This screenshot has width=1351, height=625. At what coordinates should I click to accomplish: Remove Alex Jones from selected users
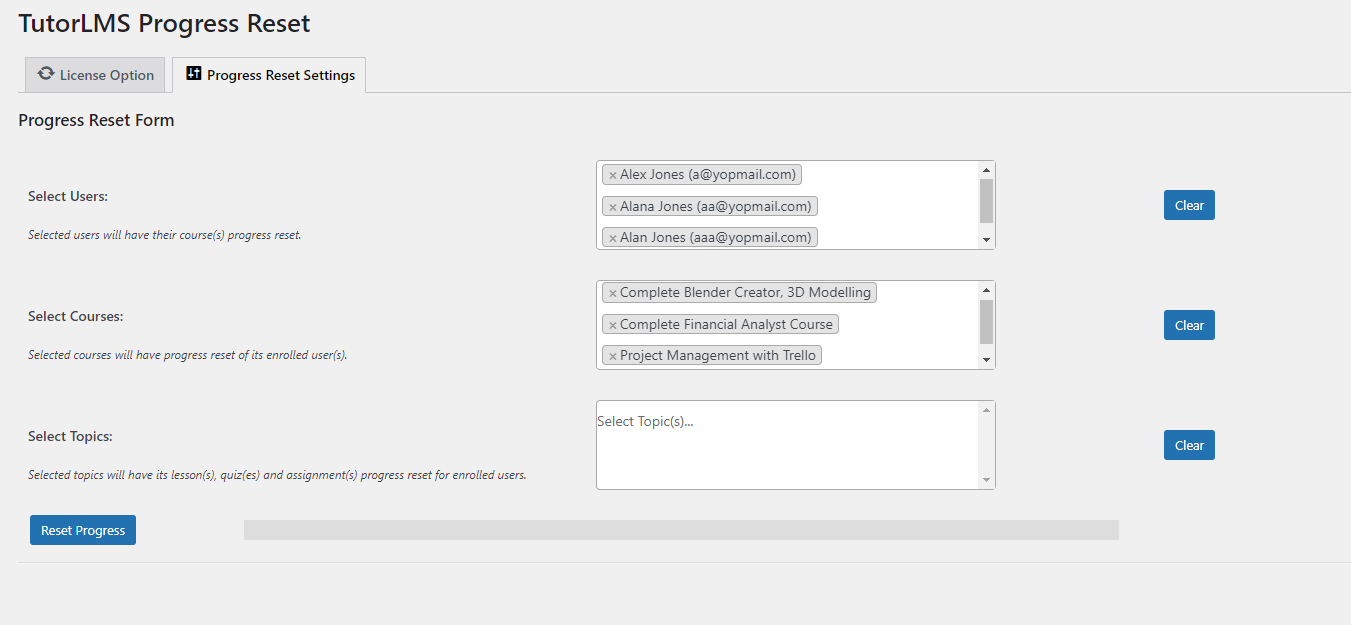click(613, 175)
